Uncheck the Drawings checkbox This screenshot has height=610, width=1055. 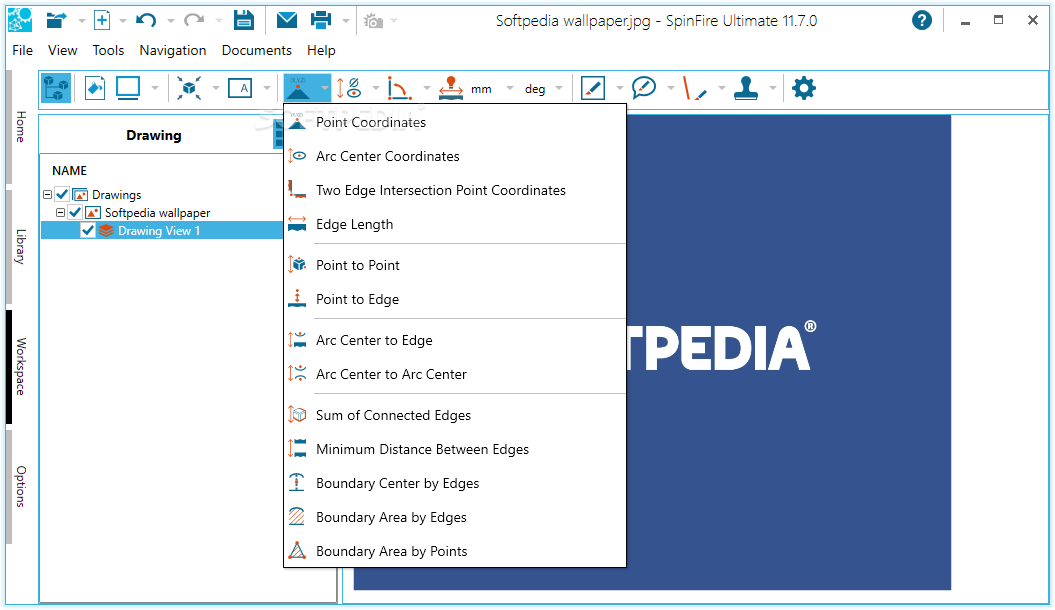tap(63, 194)
